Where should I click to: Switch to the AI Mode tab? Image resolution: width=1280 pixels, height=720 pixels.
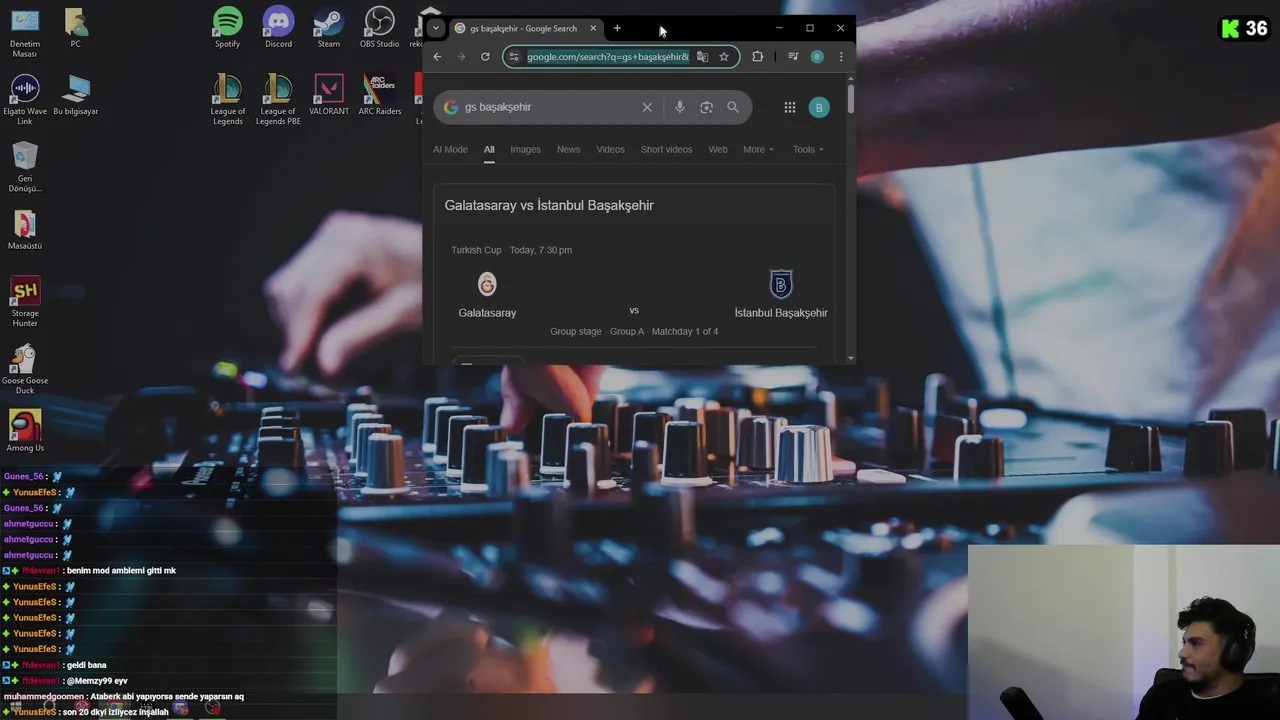(450, 149)
